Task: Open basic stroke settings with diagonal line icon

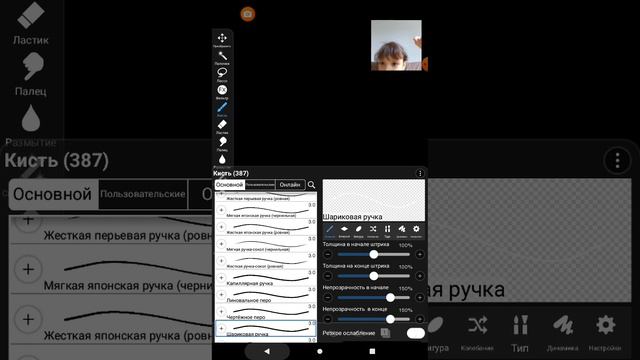Action: click(x=330, y=231)
